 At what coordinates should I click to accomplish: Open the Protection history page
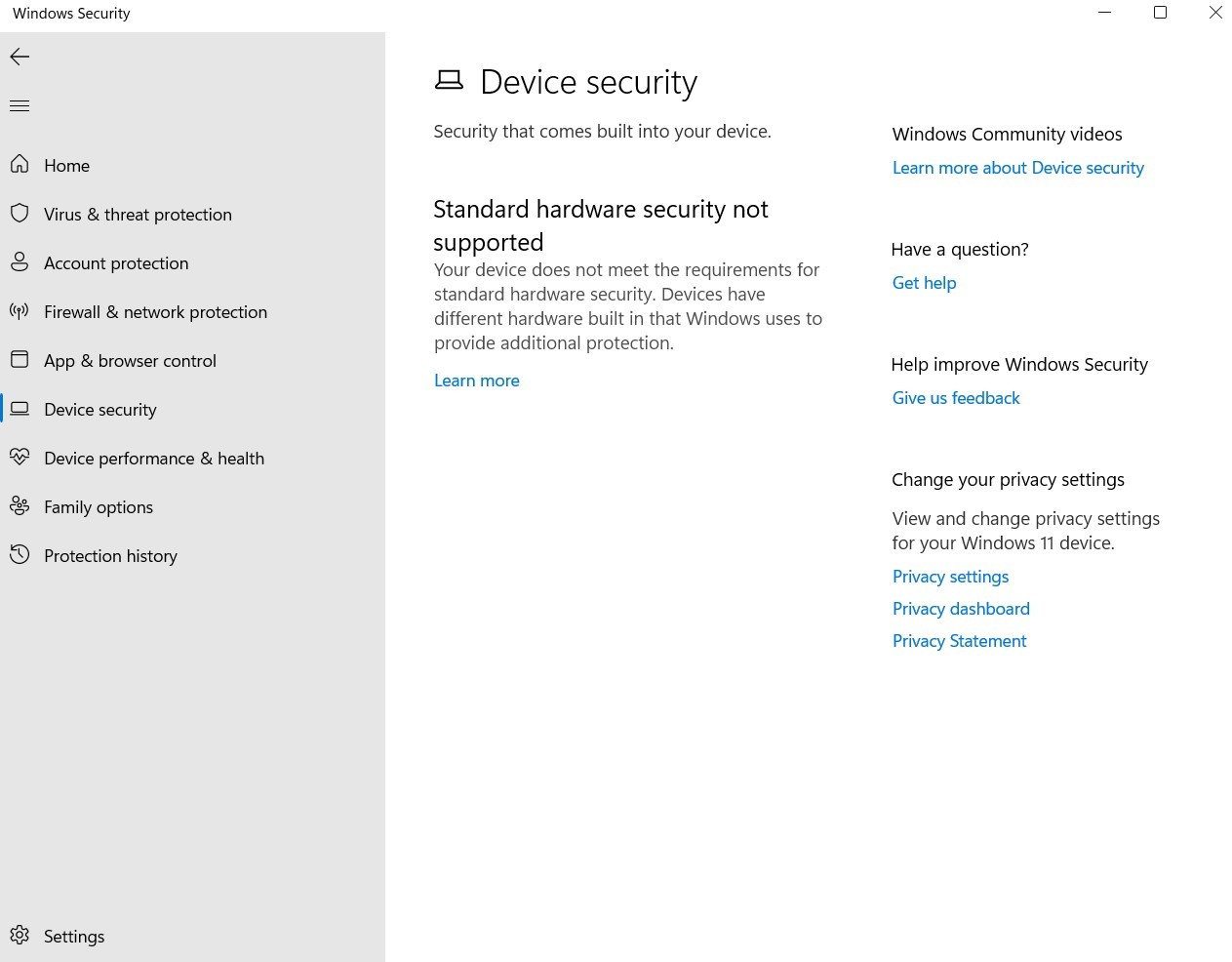(x=110, y=556)
